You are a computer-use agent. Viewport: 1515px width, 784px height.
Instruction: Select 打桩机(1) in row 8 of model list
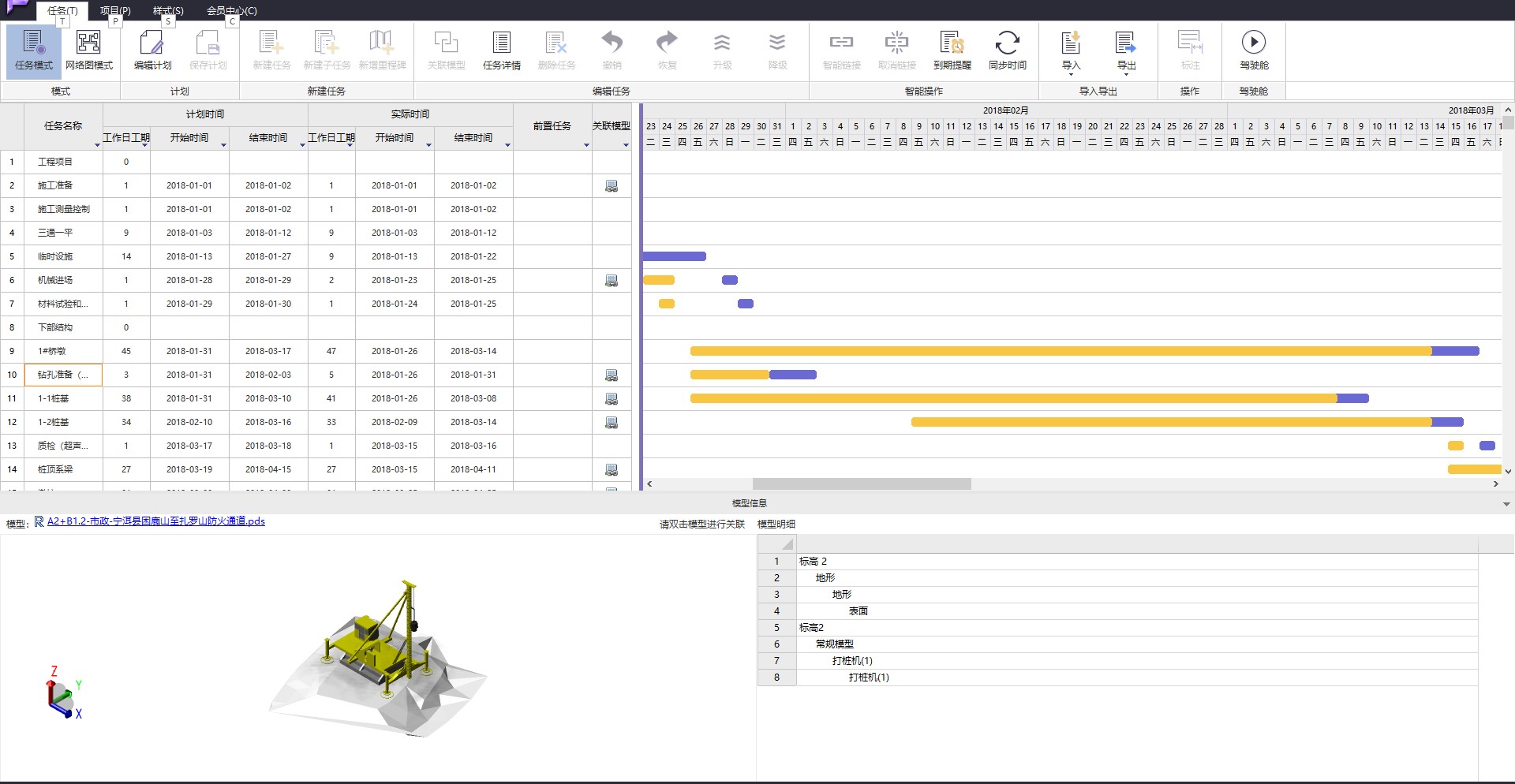coord(869,678)
